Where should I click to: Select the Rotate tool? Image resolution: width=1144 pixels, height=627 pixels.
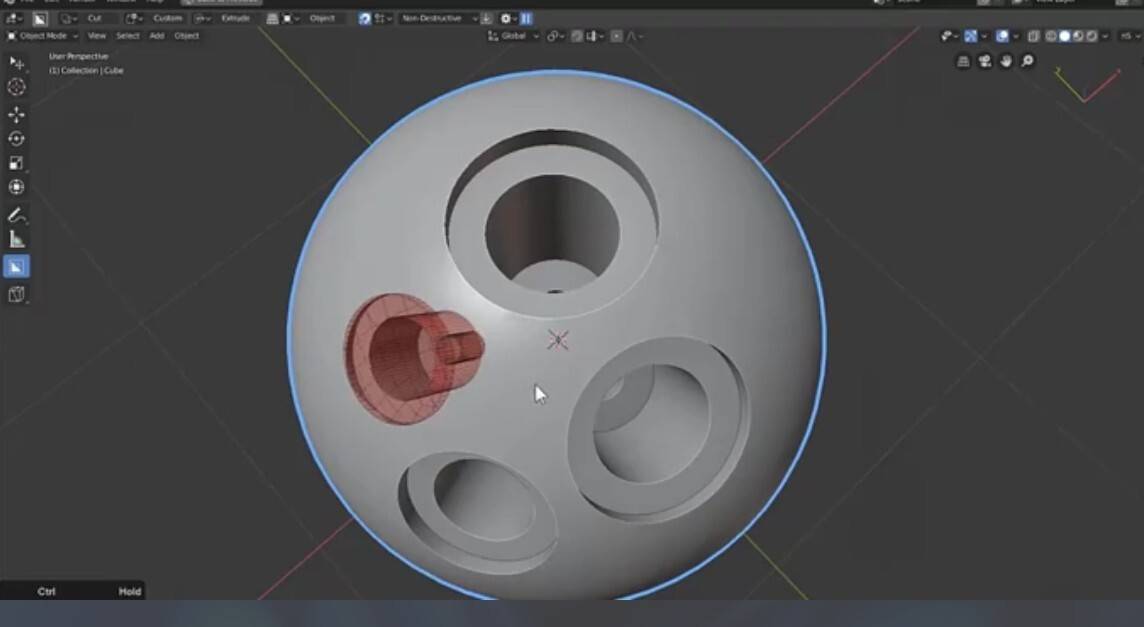[15, 140]
